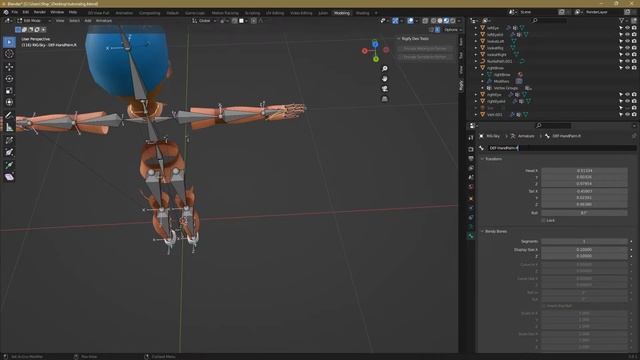Click the green Y axis gizmo
The height and width of the screenshot is (360, 640).
point(376,59)
